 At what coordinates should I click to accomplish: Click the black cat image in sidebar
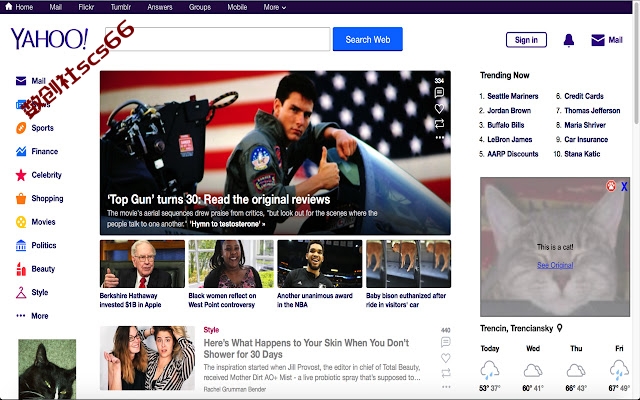[x=47, y=369]
